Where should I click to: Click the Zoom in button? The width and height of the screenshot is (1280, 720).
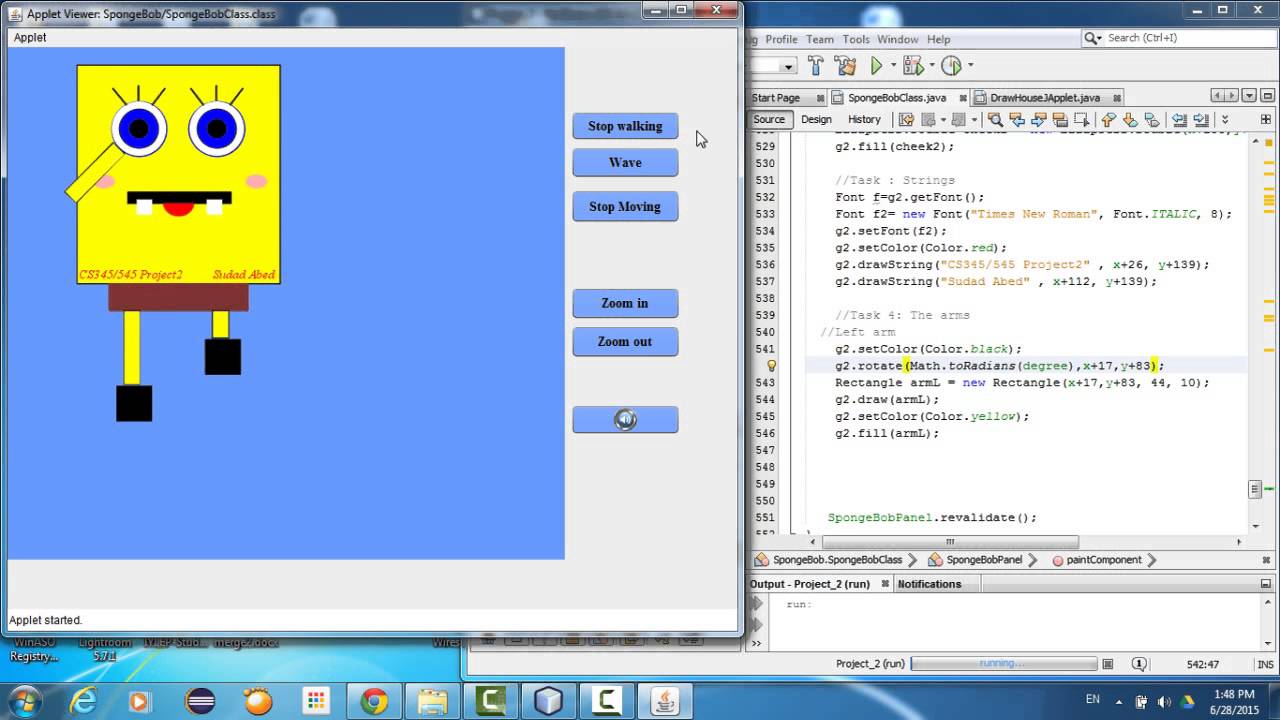(x=625, y=303)
